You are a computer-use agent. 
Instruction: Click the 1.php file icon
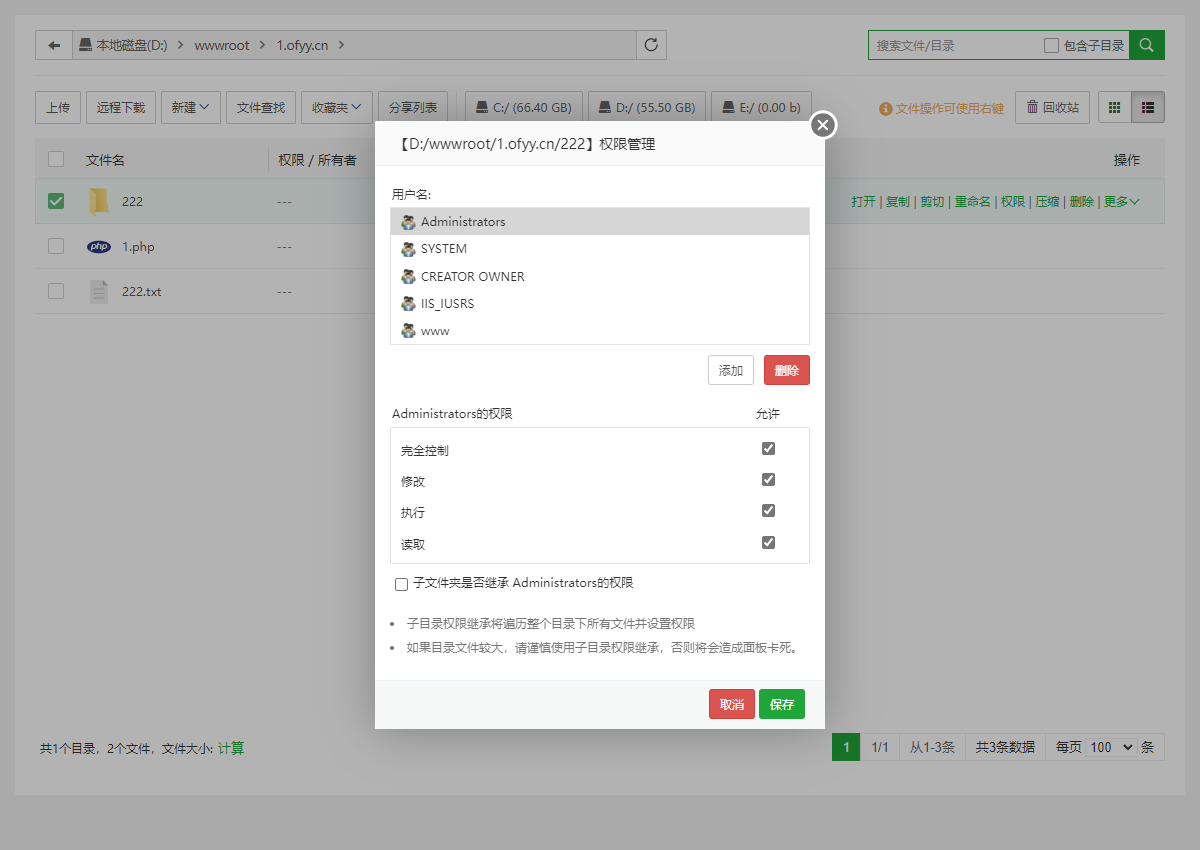[x=99, y=247]
